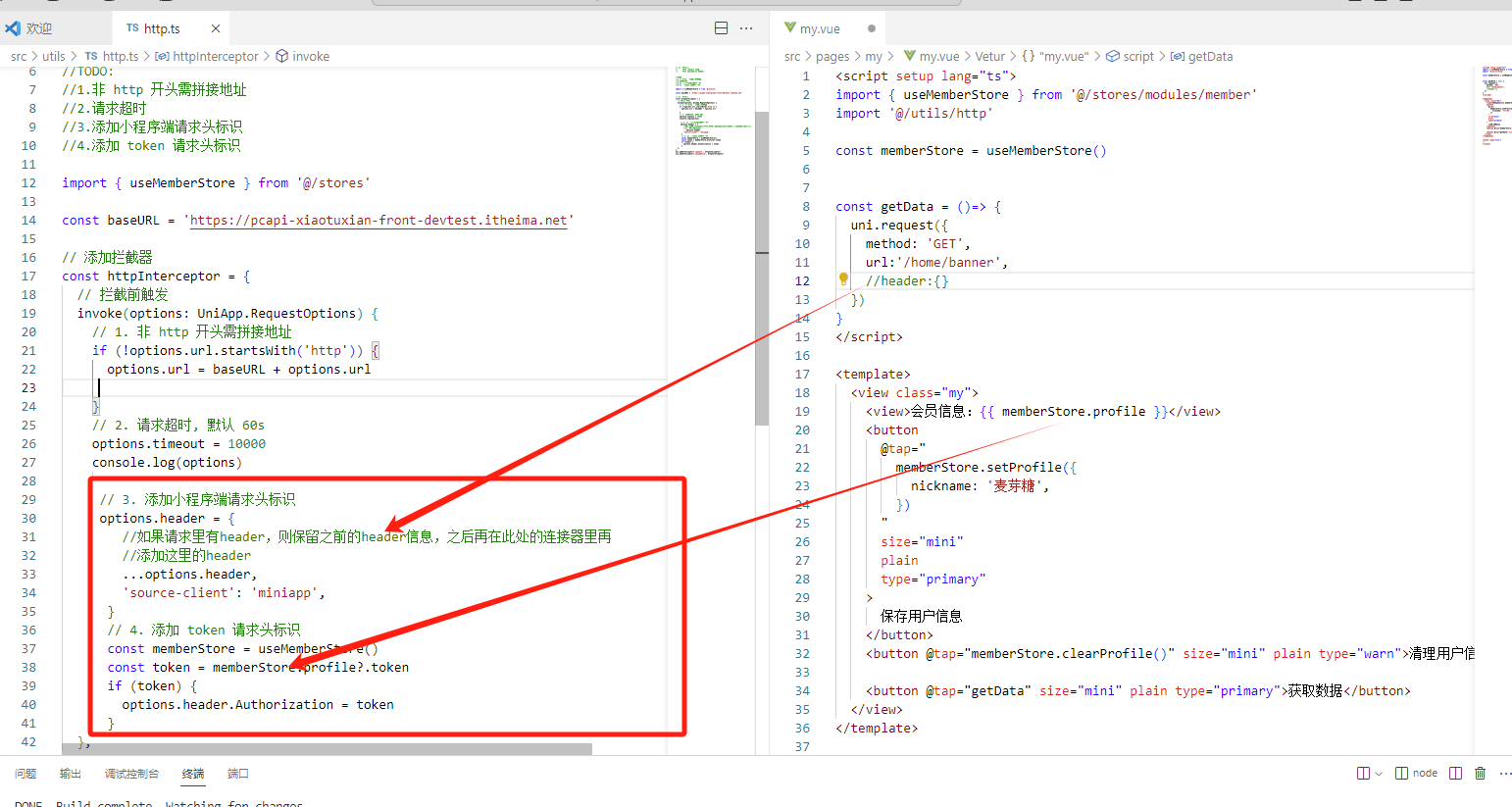This screenshot has width=1512, height=807.
Task: Click 'memberStore.clearProfile()' in my.vue
Action: [1069, 653]
